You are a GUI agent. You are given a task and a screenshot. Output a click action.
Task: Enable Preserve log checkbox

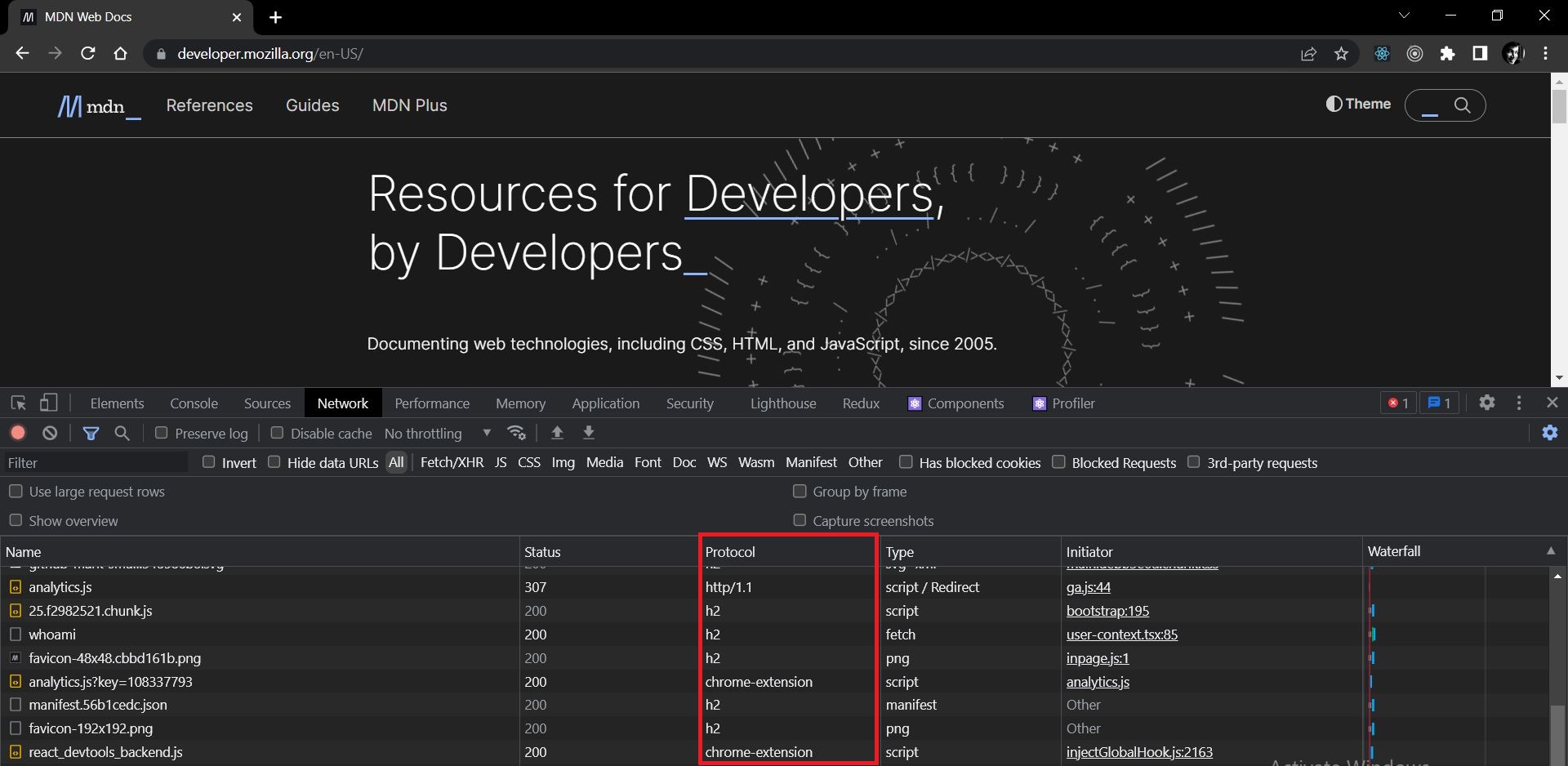161,433
